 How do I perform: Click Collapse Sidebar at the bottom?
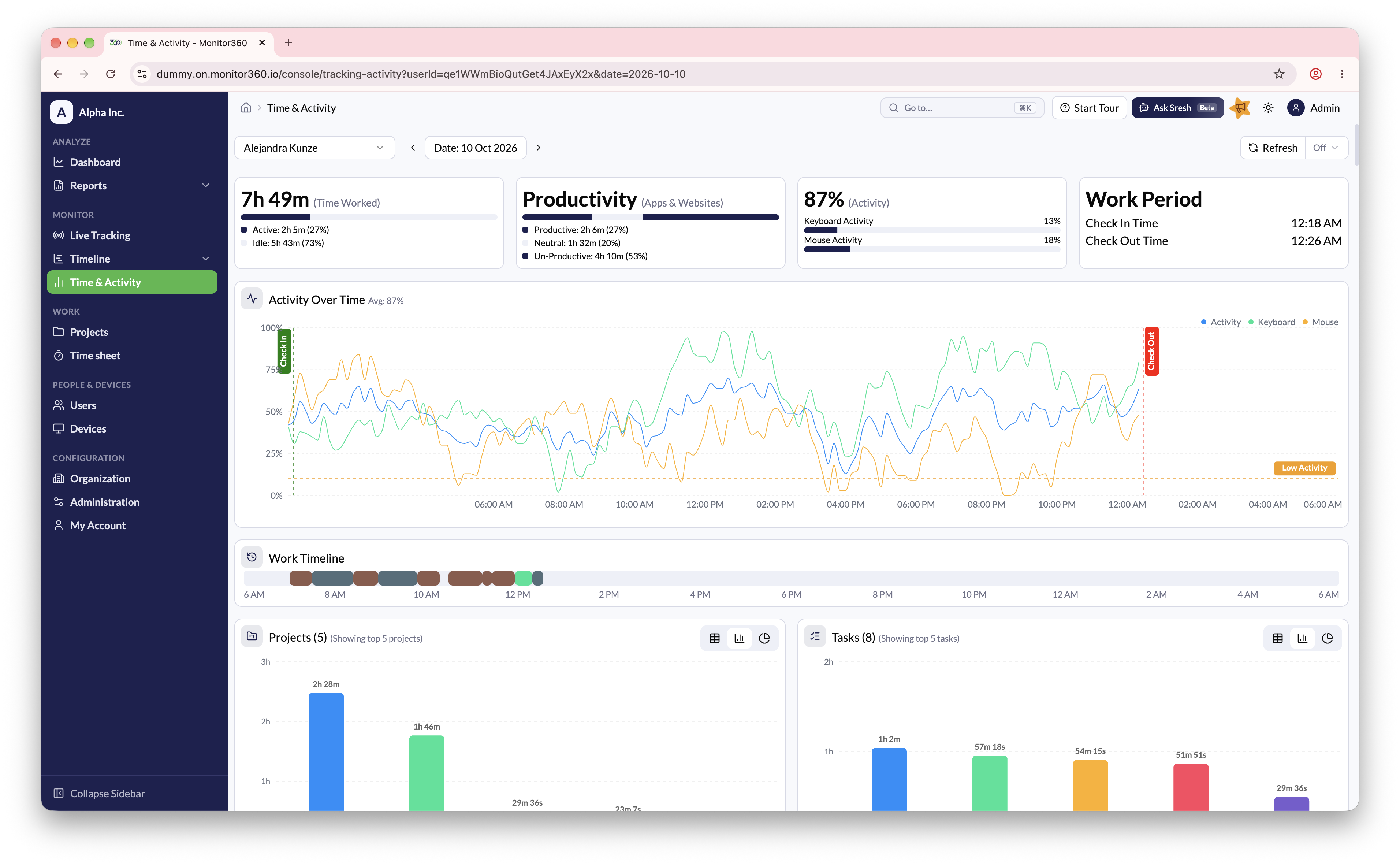pos(100,793)
